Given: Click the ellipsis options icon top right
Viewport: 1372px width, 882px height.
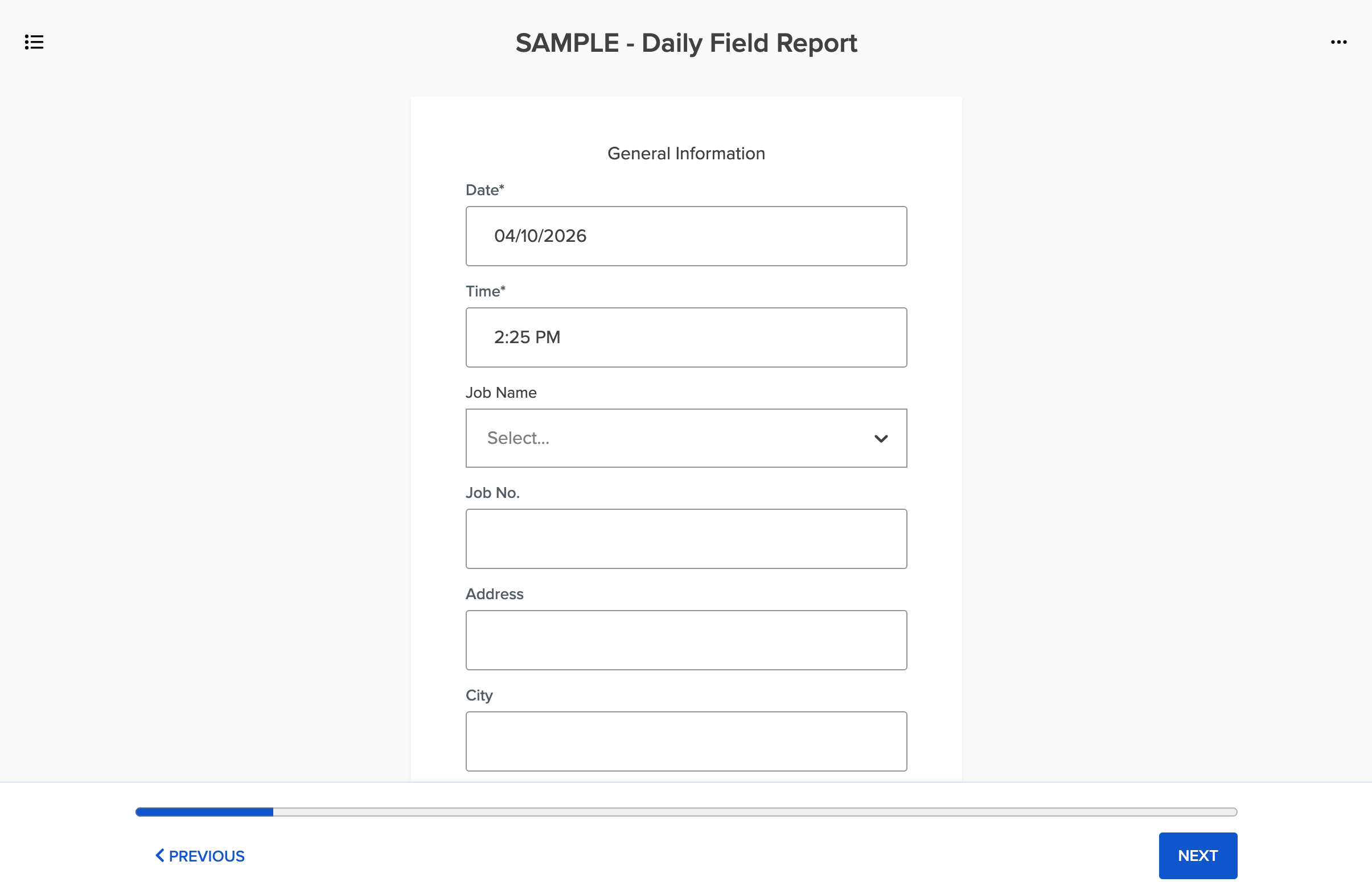Looking at the screenshot, I should point(1339,42).
